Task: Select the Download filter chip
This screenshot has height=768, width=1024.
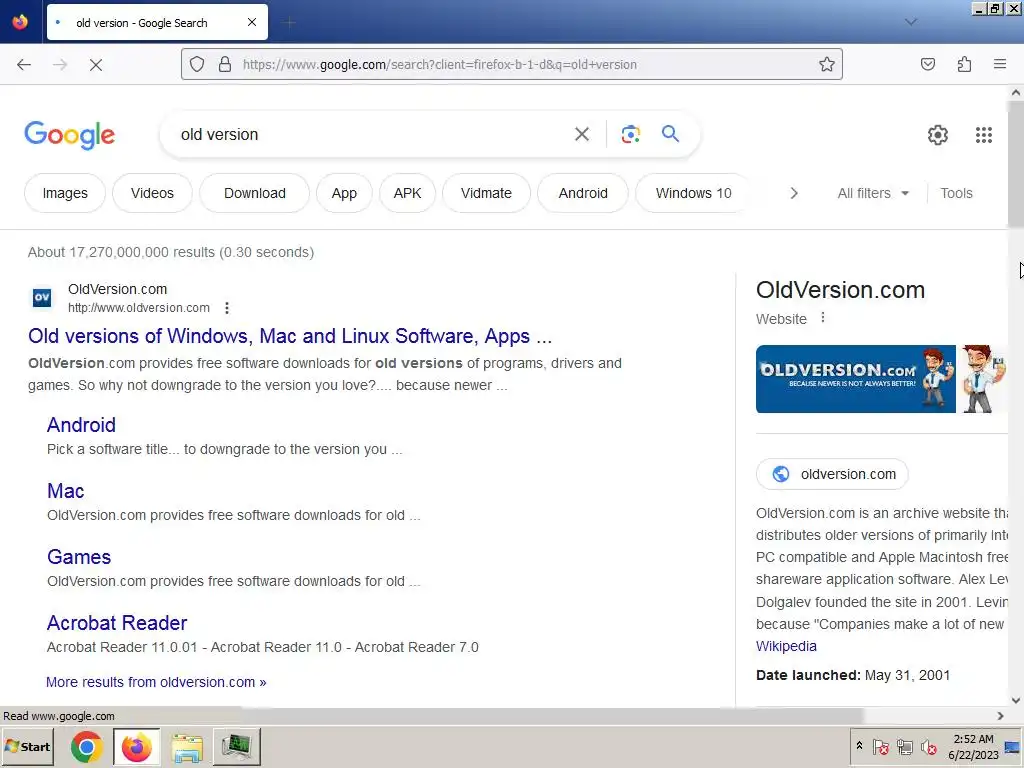Action: point(255,193)
